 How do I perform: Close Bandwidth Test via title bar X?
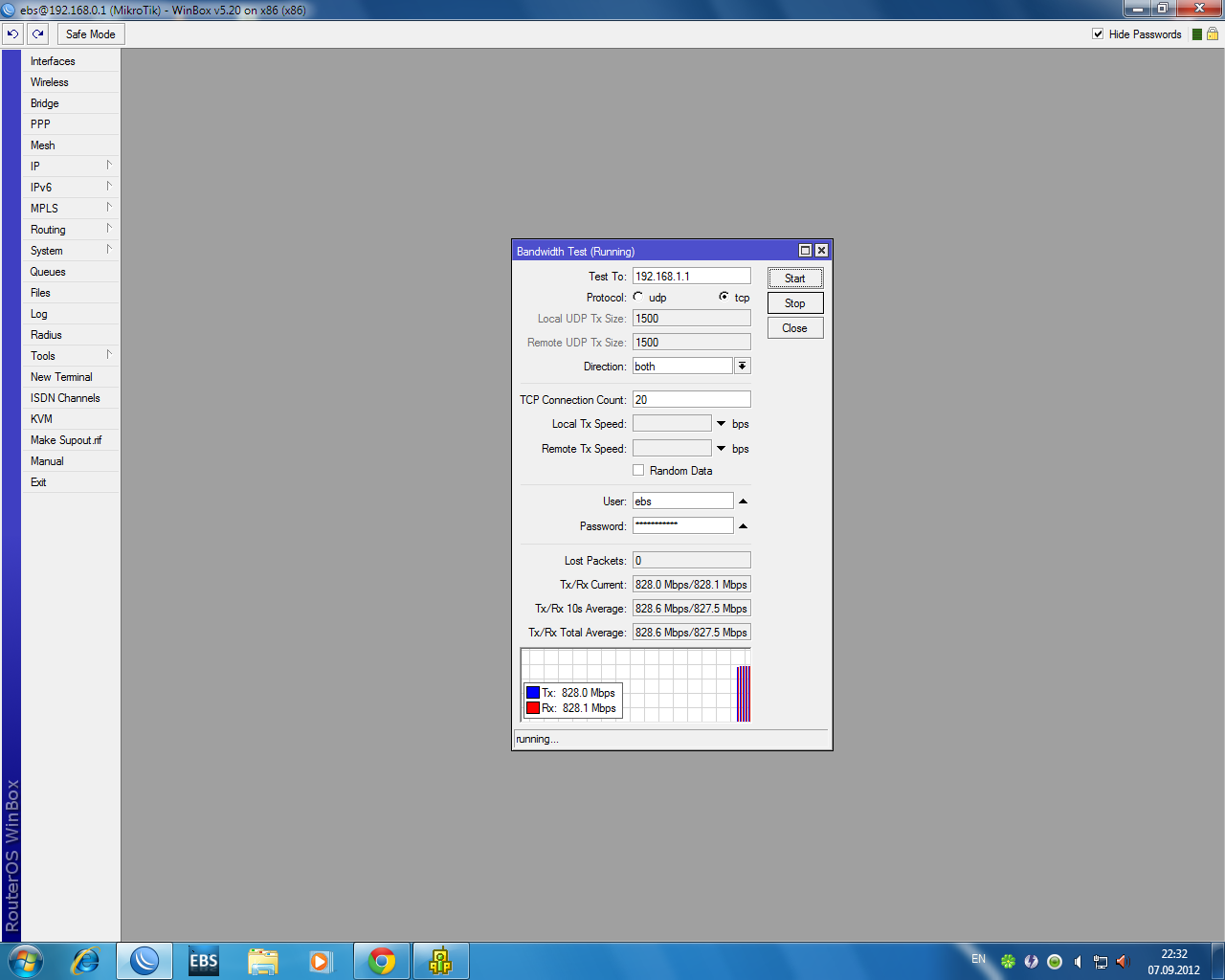tap(821, 251)
